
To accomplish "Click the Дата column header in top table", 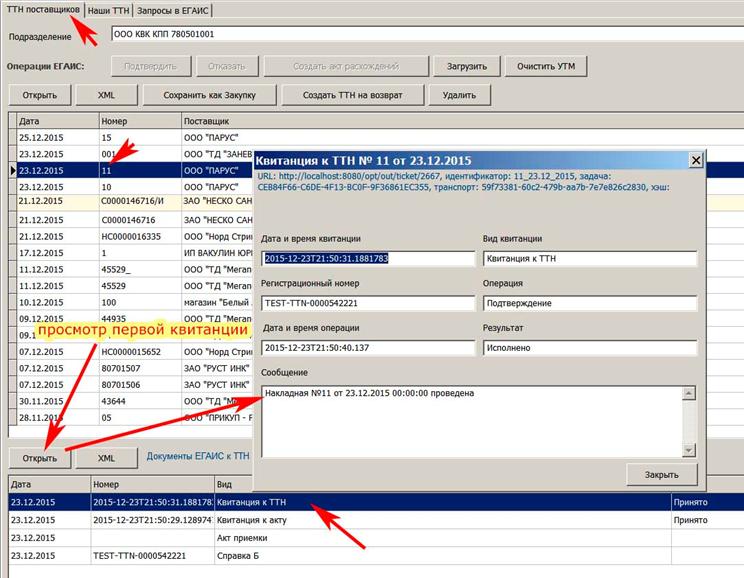I will [58, 121].
